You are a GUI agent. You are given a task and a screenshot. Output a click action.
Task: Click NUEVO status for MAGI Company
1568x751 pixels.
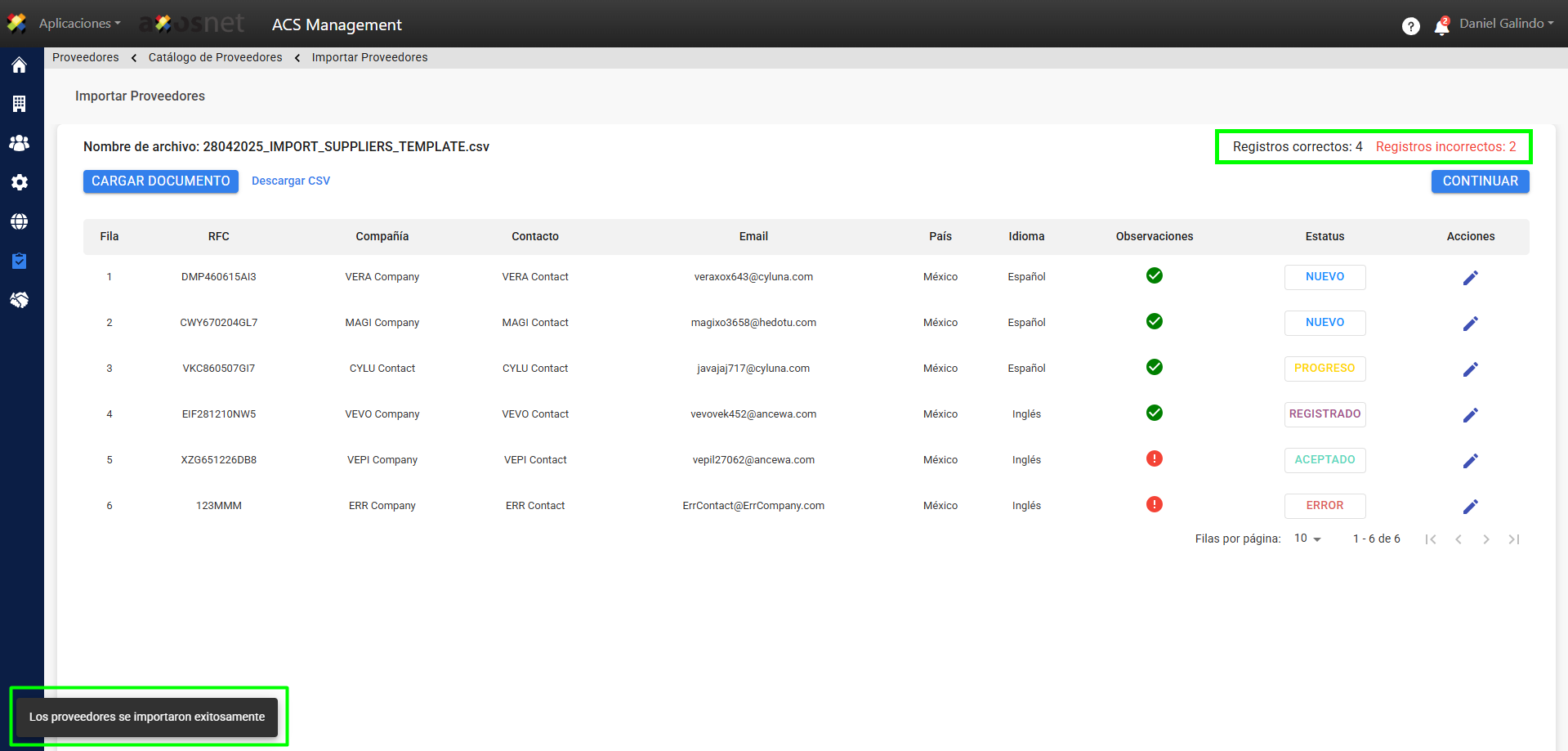pos(1325,323)
